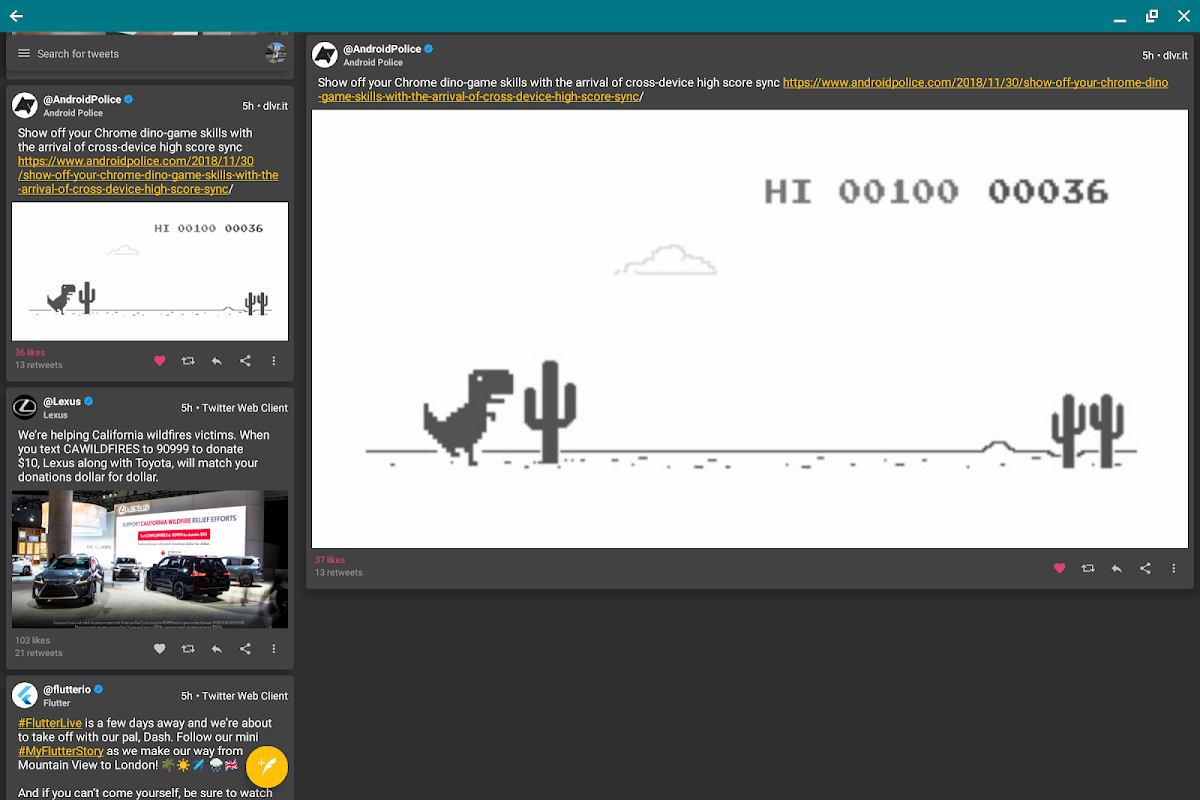Share the Lexus tweet
This screenshot has width=1200, height=800.
(x=245, y=648)
